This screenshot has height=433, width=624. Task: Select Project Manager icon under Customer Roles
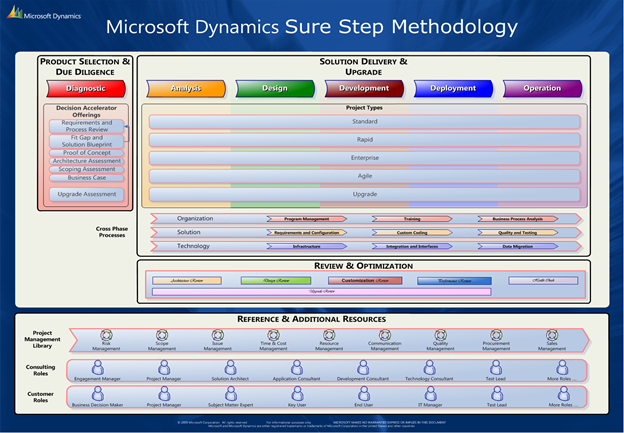coord(164,394)
